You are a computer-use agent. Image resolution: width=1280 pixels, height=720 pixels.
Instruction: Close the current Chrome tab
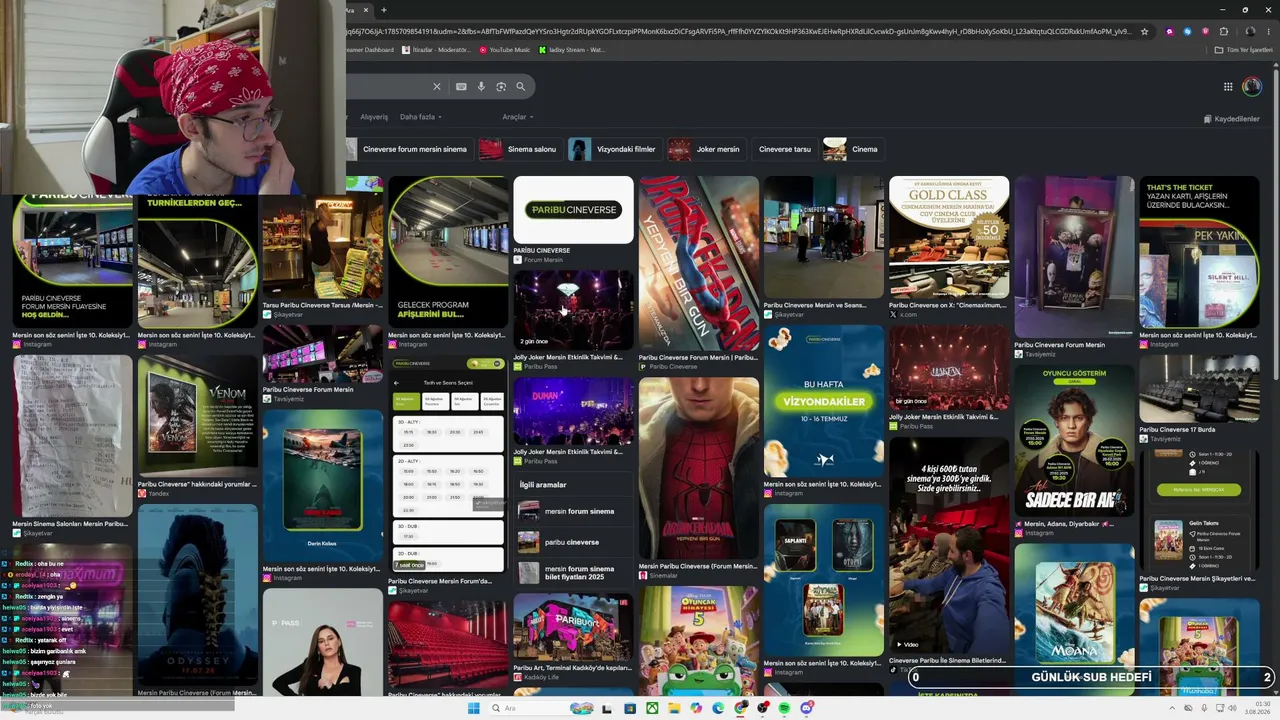click(365, 10)
